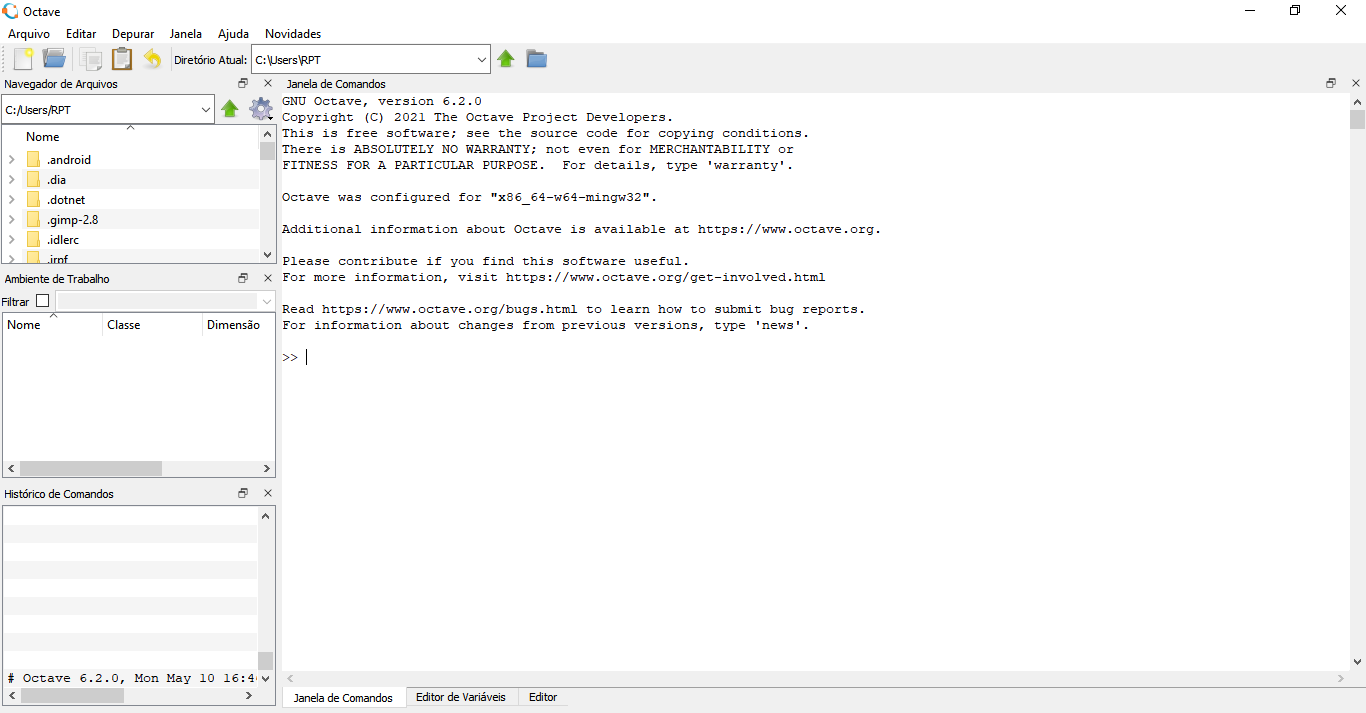Expand the .android folder tree
This screenshot has height=713, width=1366.
click(x=11, y=159)
